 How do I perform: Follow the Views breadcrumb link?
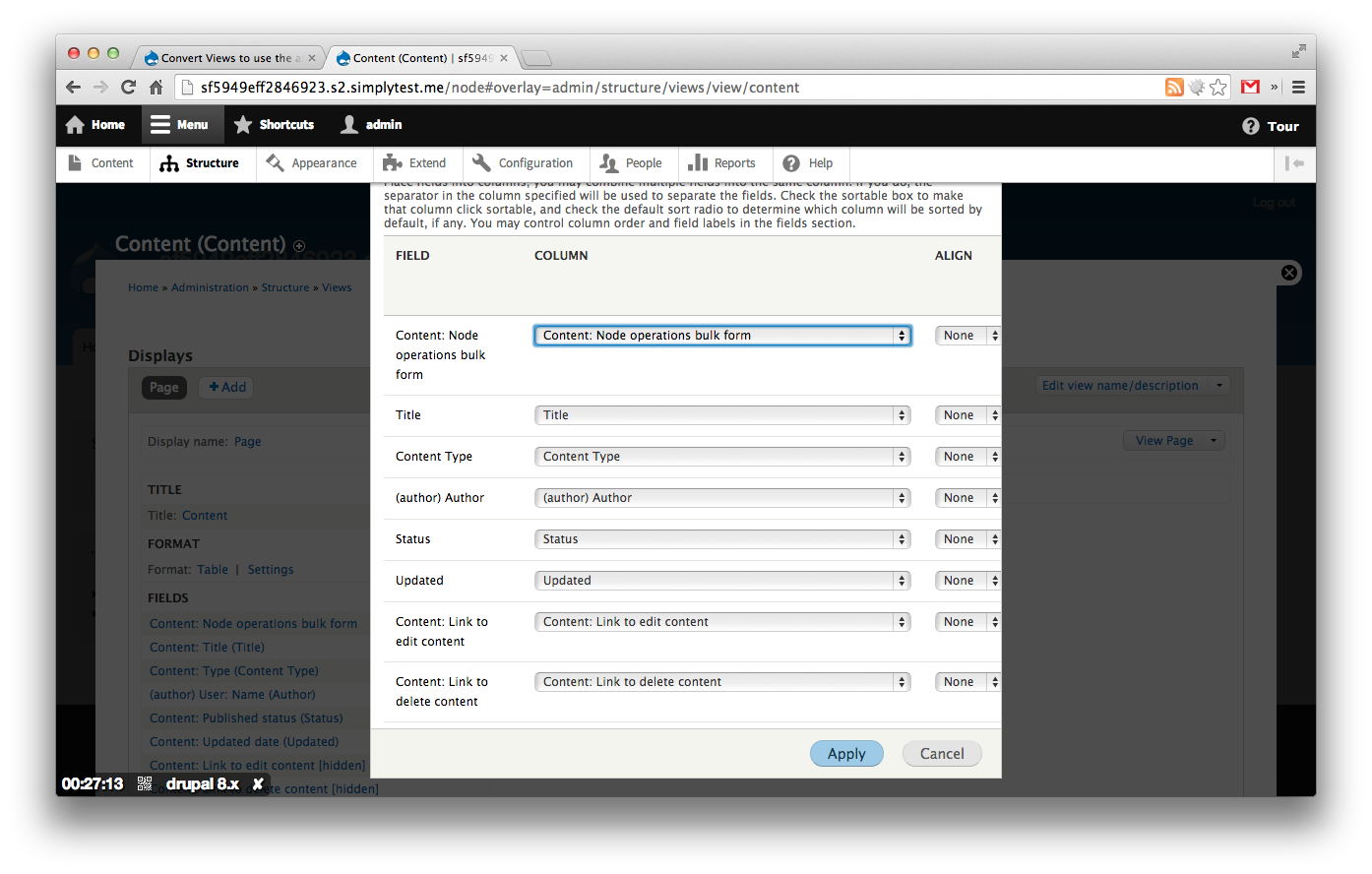[x=337, y=287]
